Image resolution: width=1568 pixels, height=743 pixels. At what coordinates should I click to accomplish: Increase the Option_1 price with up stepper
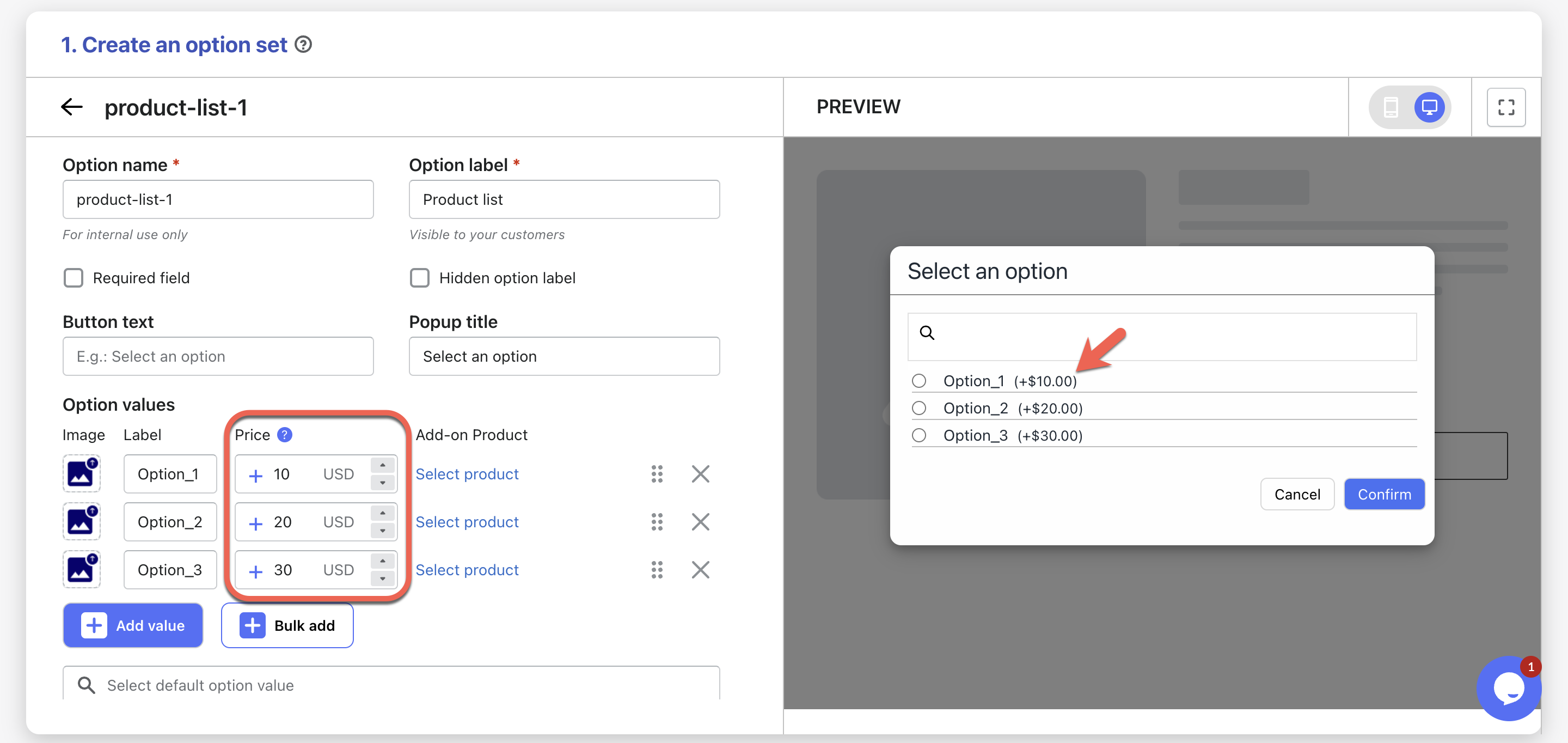(x=382, y=466)
